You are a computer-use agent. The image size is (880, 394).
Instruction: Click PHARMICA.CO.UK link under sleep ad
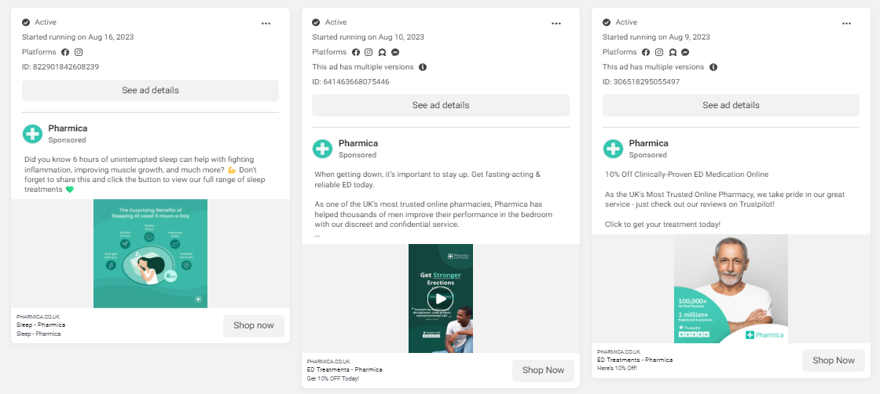point(38,317)
